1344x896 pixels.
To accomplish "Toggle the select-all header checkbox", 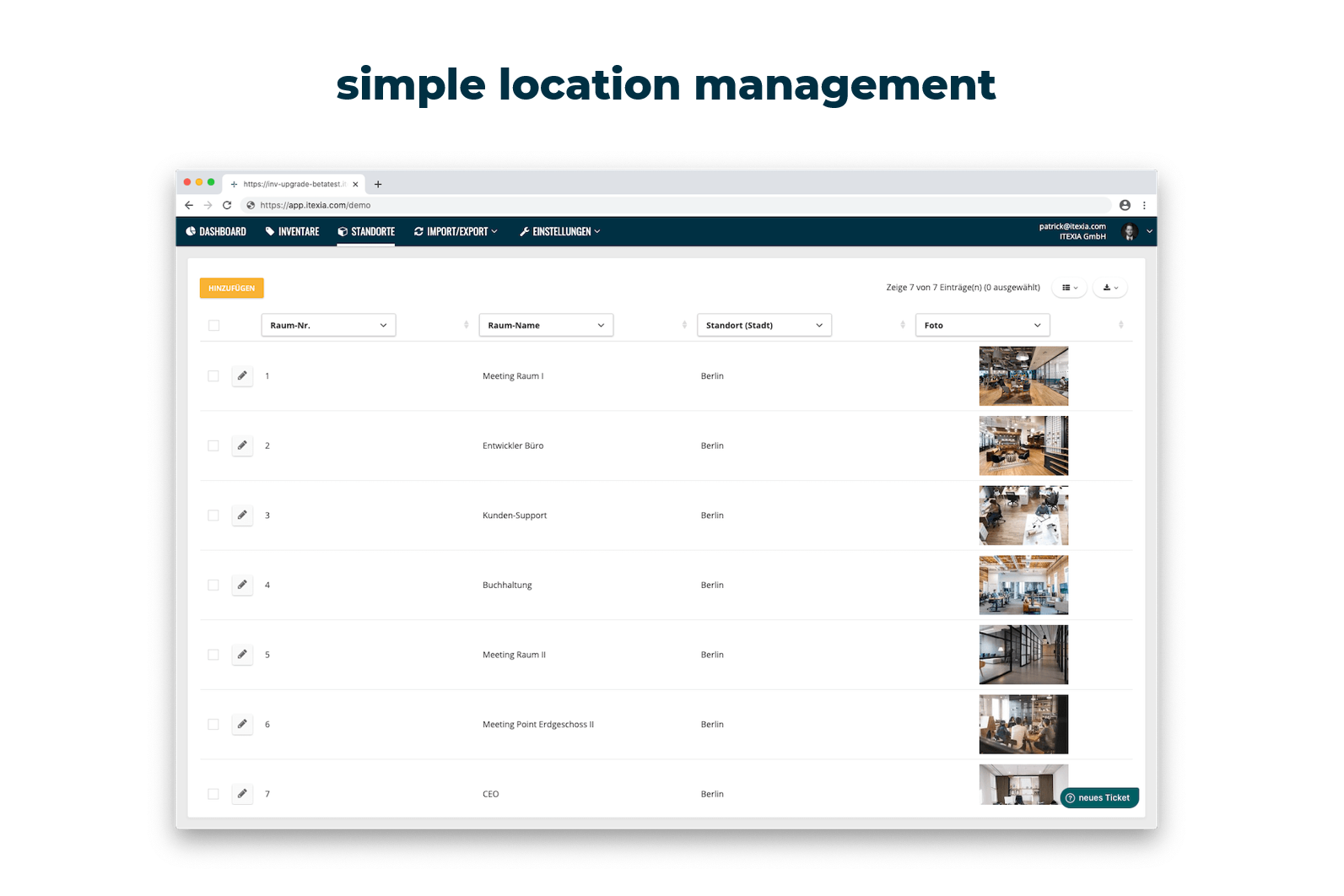I will 213,326.
